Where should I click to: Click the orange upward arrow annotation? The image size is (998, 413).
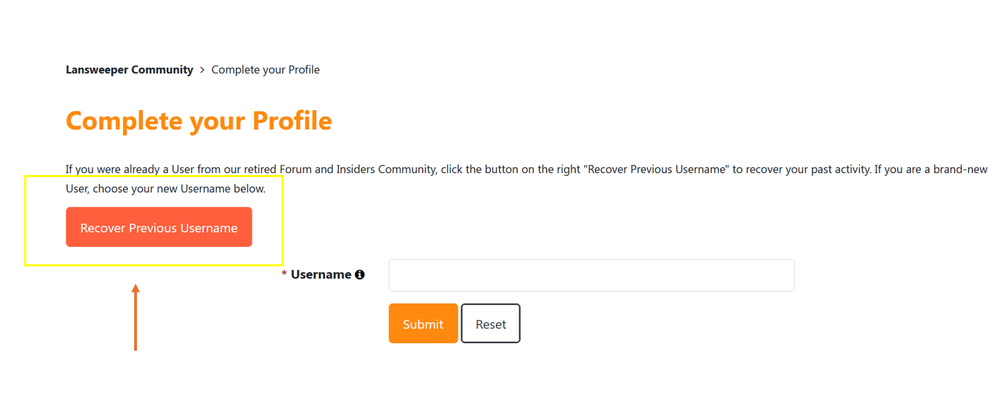[136, 317]
